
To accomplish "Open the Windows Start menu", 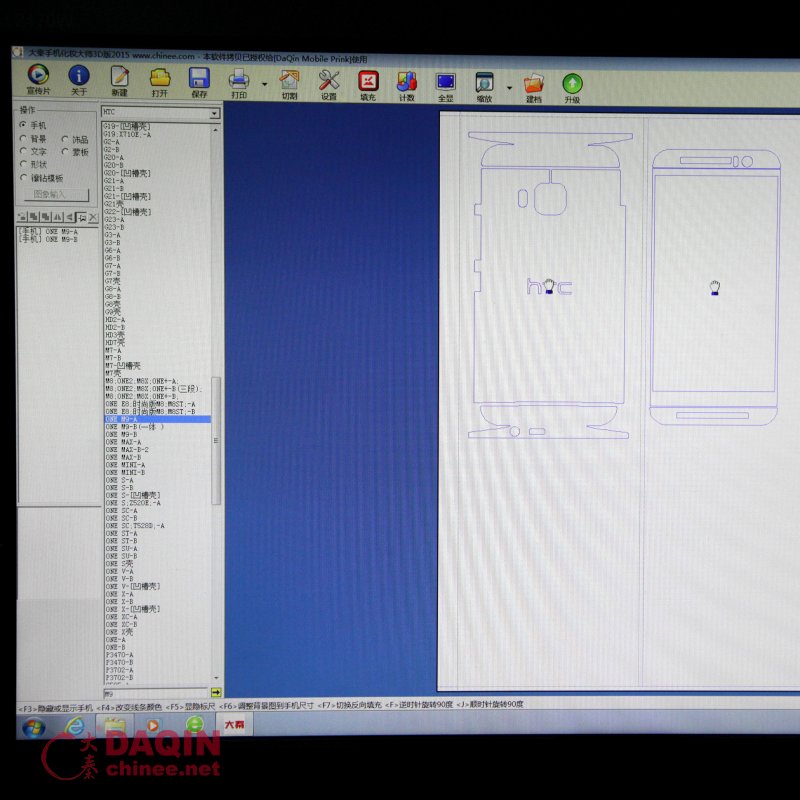I will pyautogui.click(x=34, y=726).
